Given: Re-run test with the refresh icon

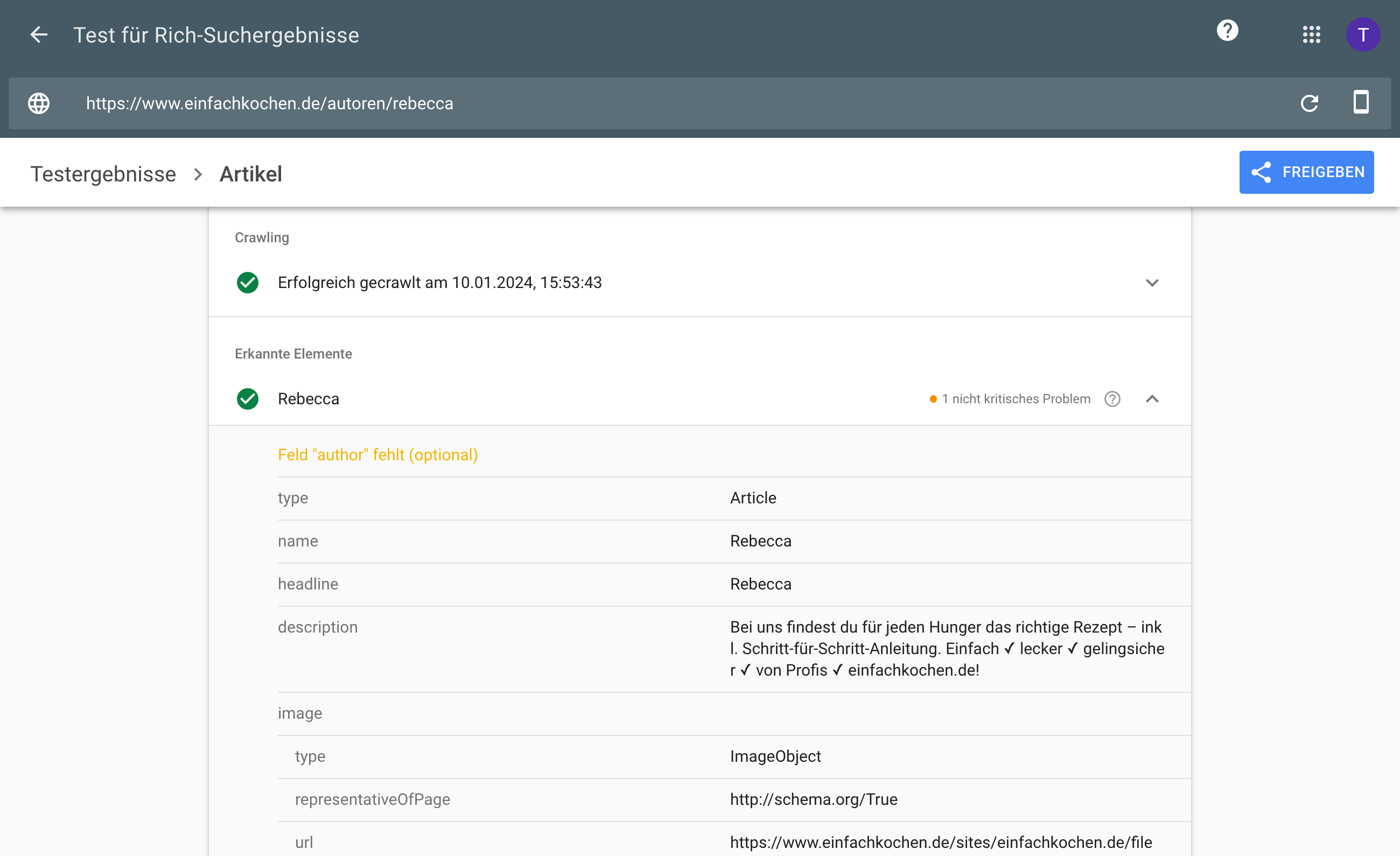Looking at the screenshot, I should [x=1309, y=103].
